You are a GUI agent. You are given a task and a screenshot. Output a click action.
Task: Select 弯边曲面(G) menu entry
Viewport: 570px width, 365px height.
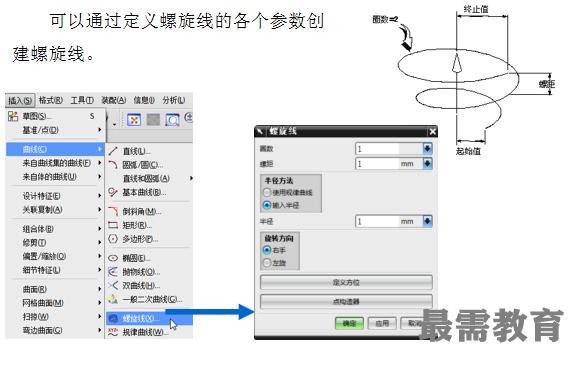click(x=55, y=331)
